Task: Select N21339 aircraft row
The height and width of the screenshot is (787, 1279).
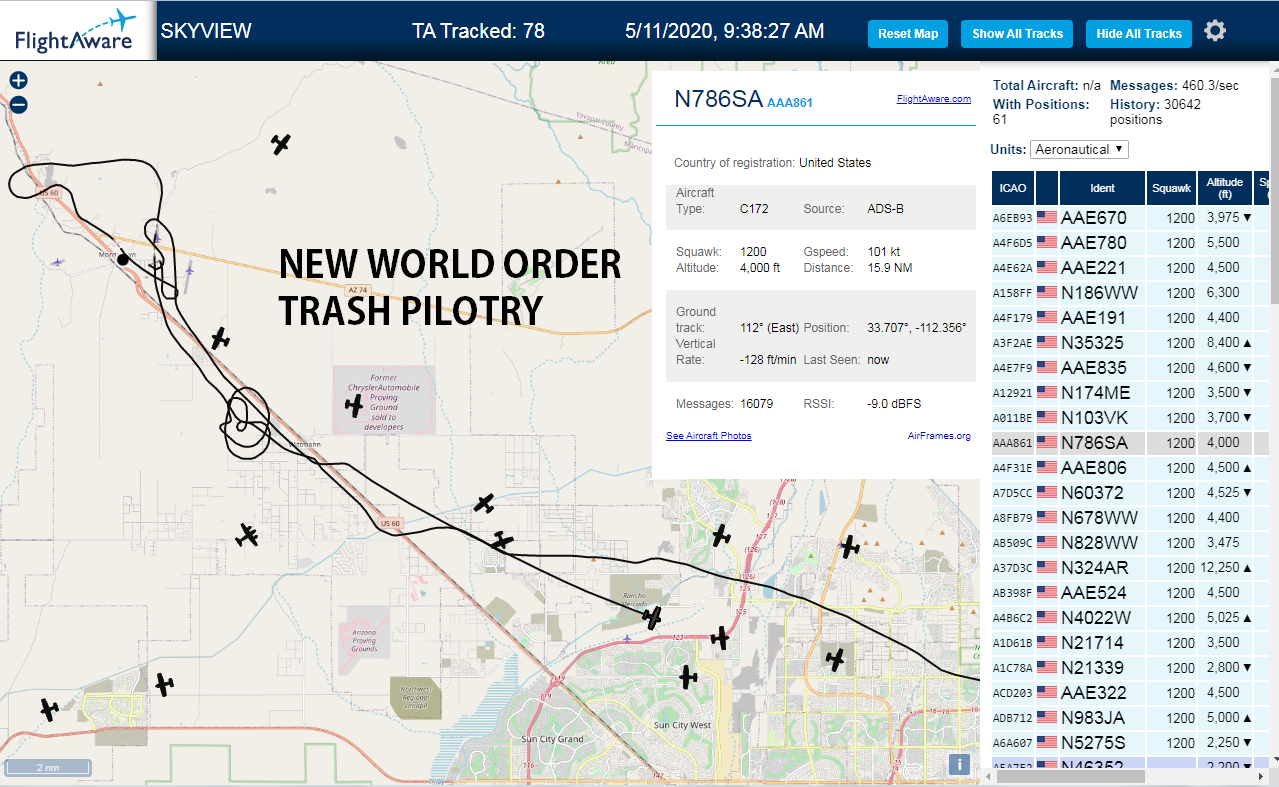Action: point(1130,667)
